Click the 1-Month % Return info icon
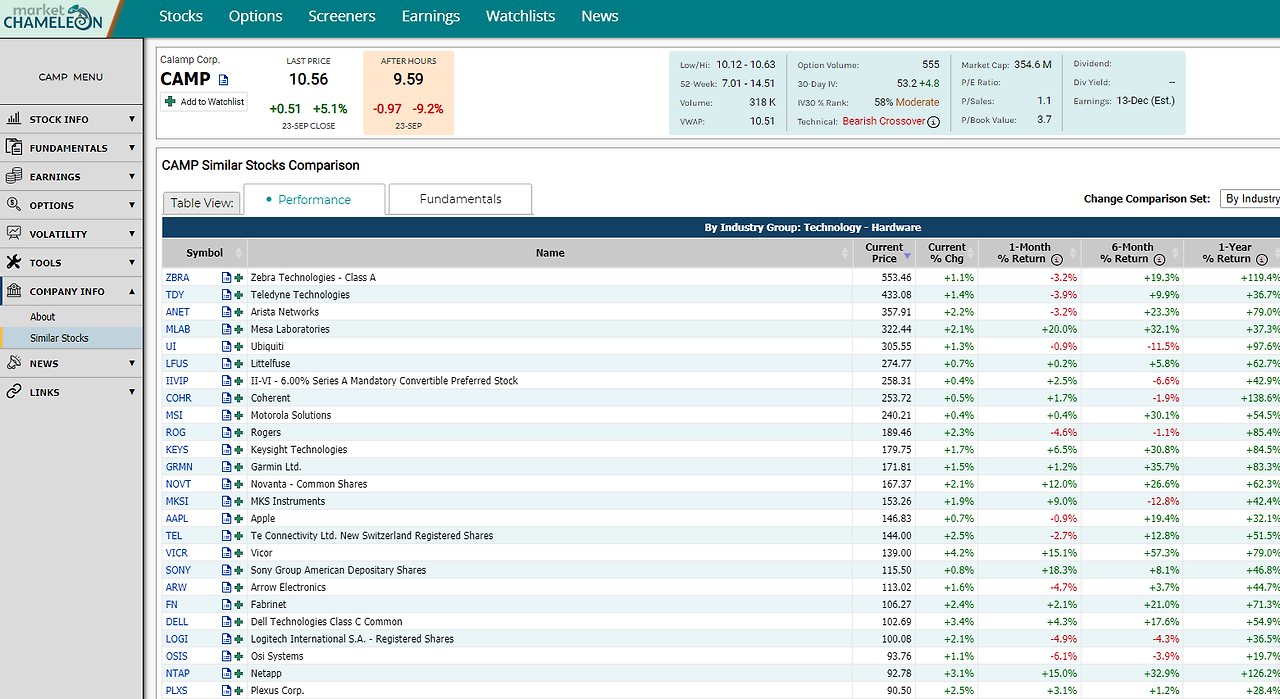This screenshot has width=1280, height=699. tap(1057, 259)
